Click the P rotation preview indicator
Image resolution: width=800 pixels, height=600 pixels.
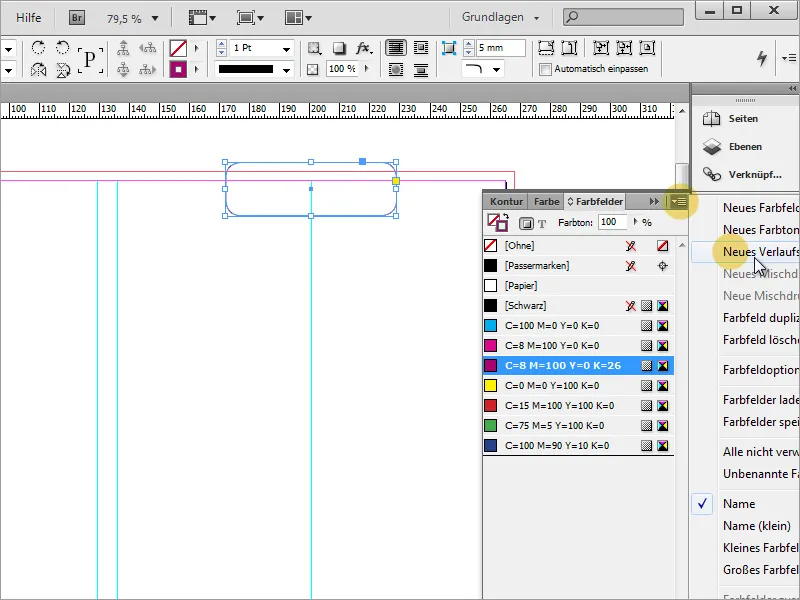click(x=90, y=59)
